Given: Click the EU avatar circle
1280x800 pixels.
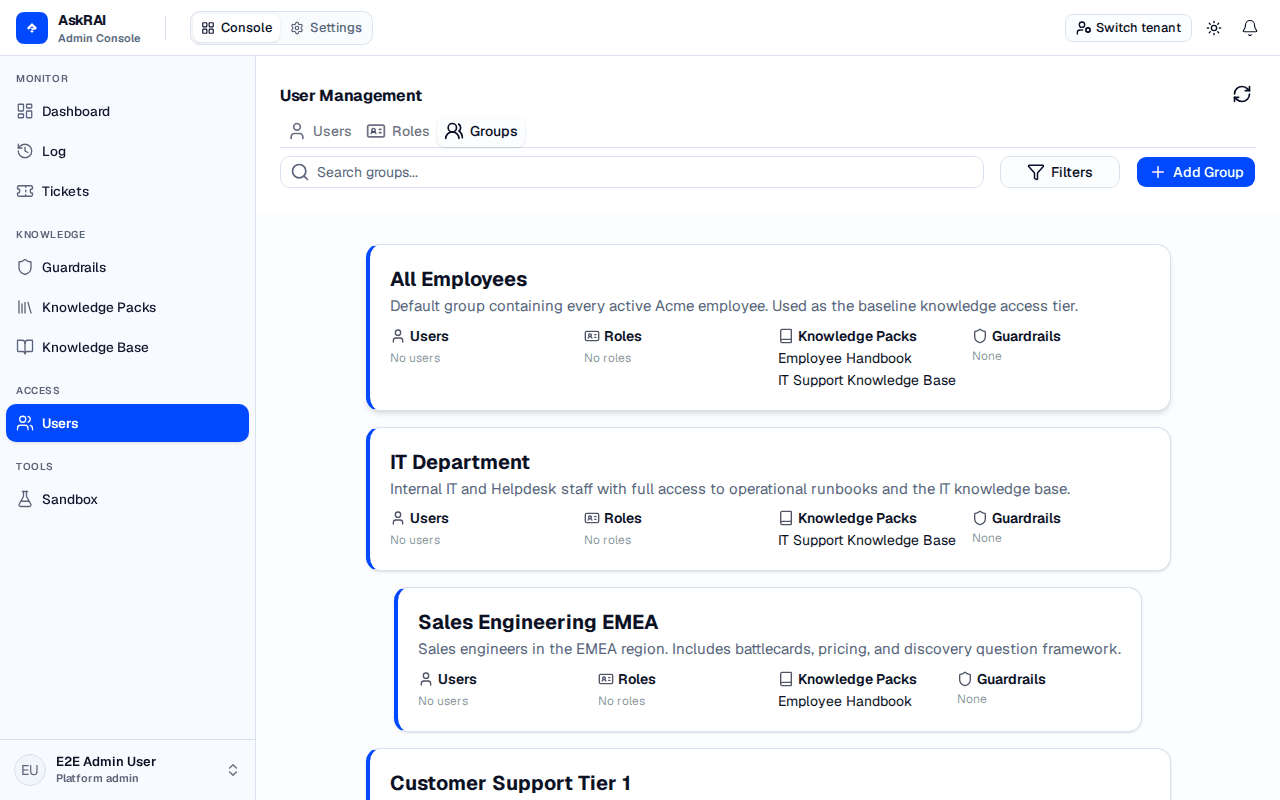Looking at the screenshot, I should 30,770.
